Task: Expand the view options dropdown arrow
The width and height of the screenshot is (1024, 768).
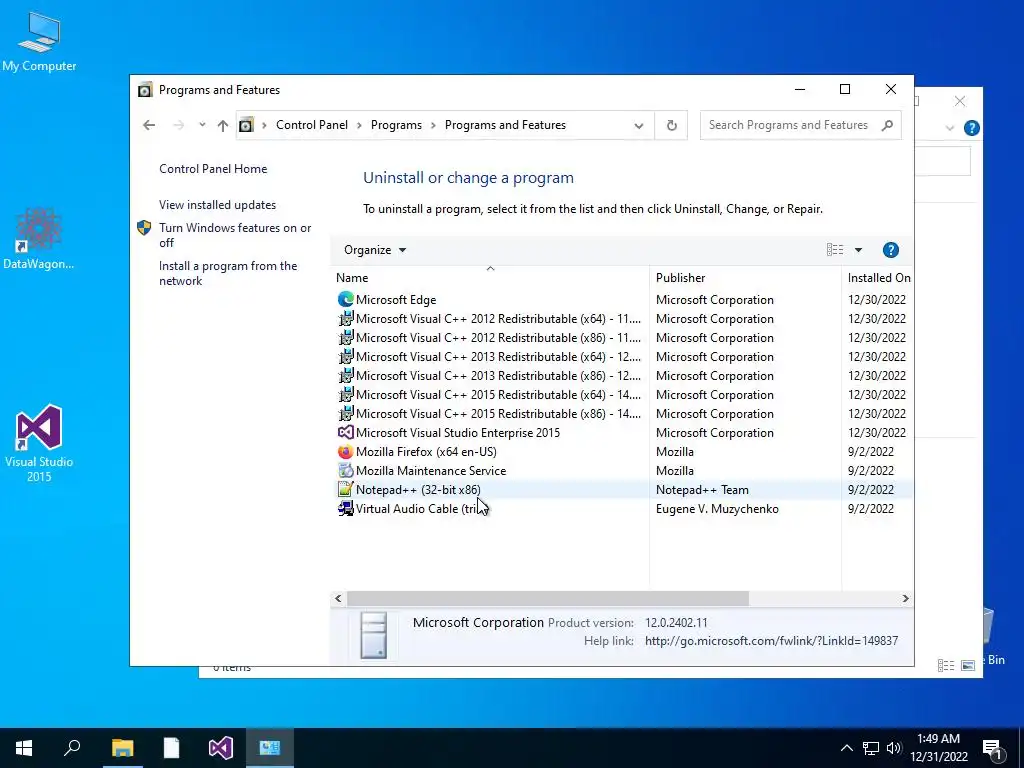Action: pyautogui.click(x=858, y=250)
